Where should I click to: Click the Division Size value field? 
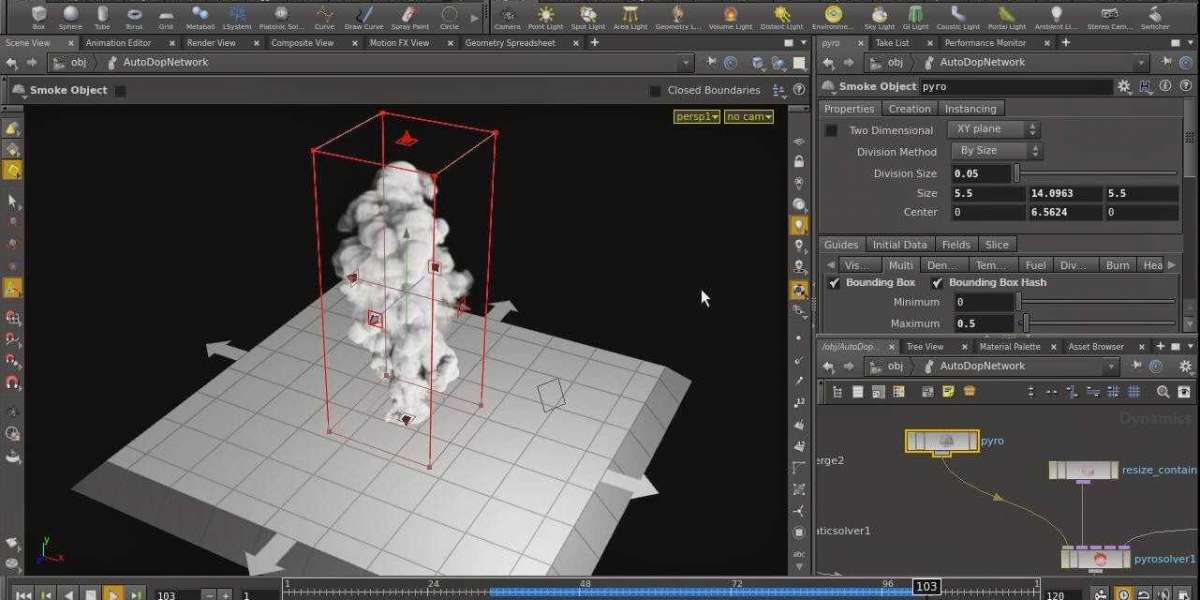tap(980, 174)
